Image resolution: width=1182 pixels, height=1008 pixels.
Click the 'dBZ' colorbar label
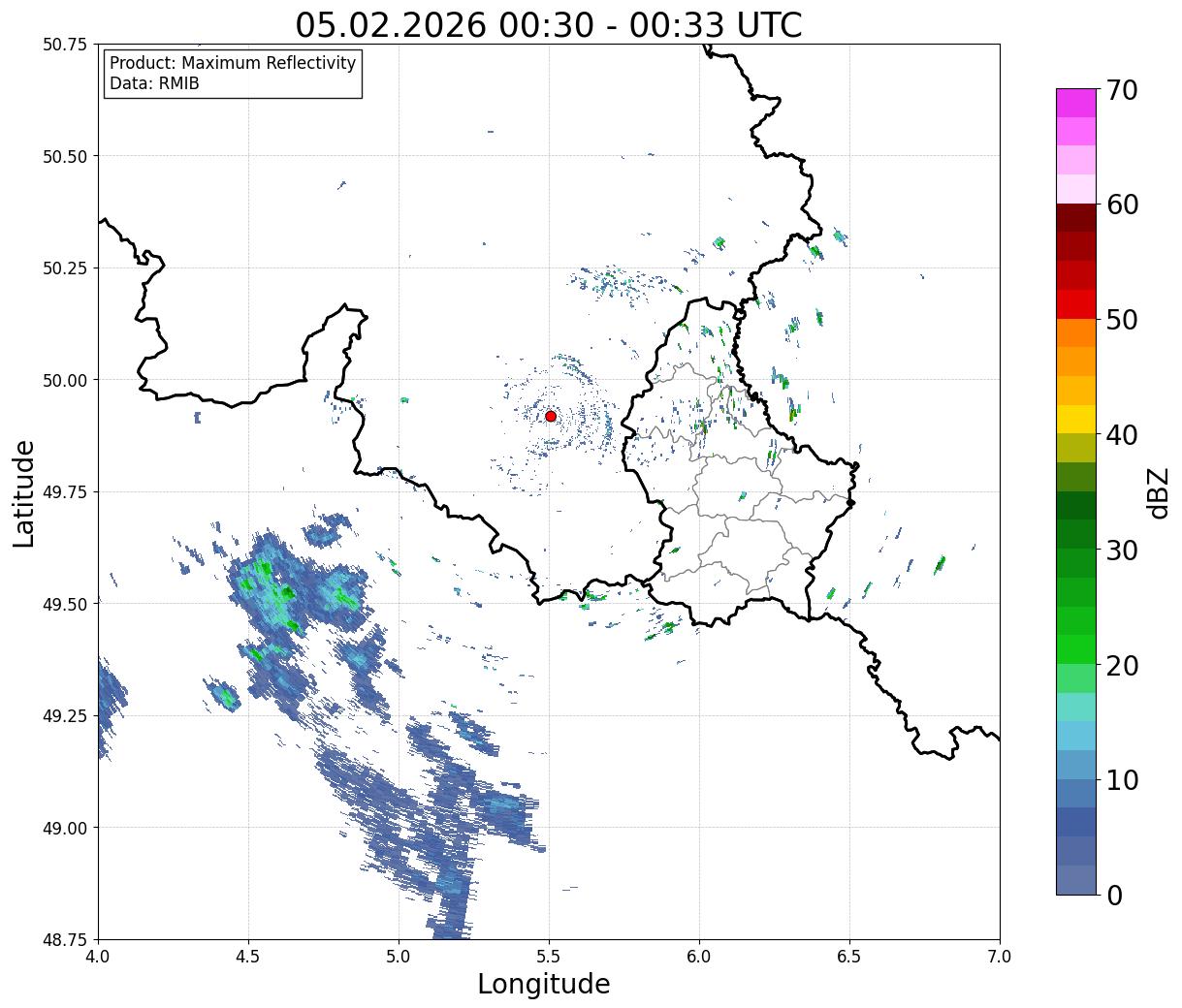click(1159, 492)
